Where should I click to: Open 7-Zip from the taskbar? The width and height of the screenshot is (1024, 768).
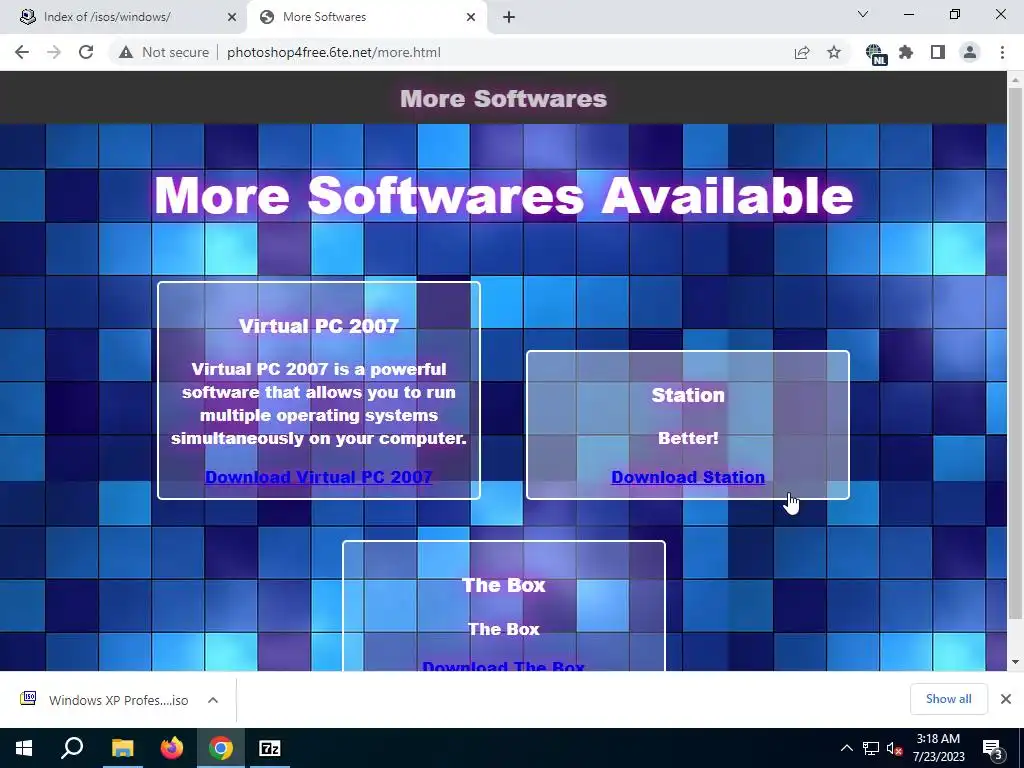[270, 748]
